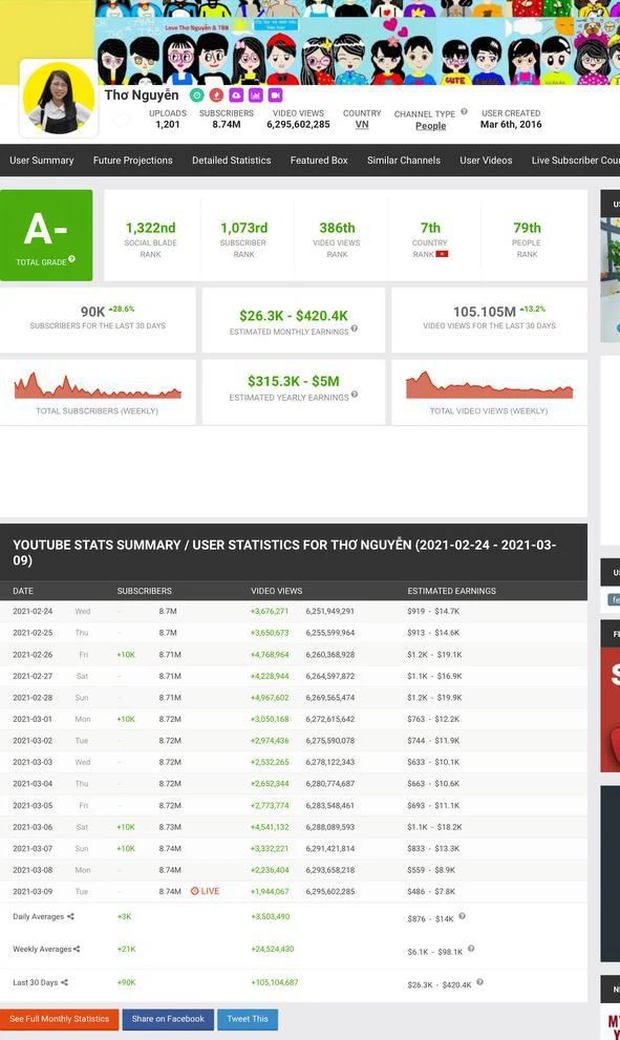Click the 1,073rd Subscriber Rank
The image size is (620, 1040).
(x=244, y=228)
